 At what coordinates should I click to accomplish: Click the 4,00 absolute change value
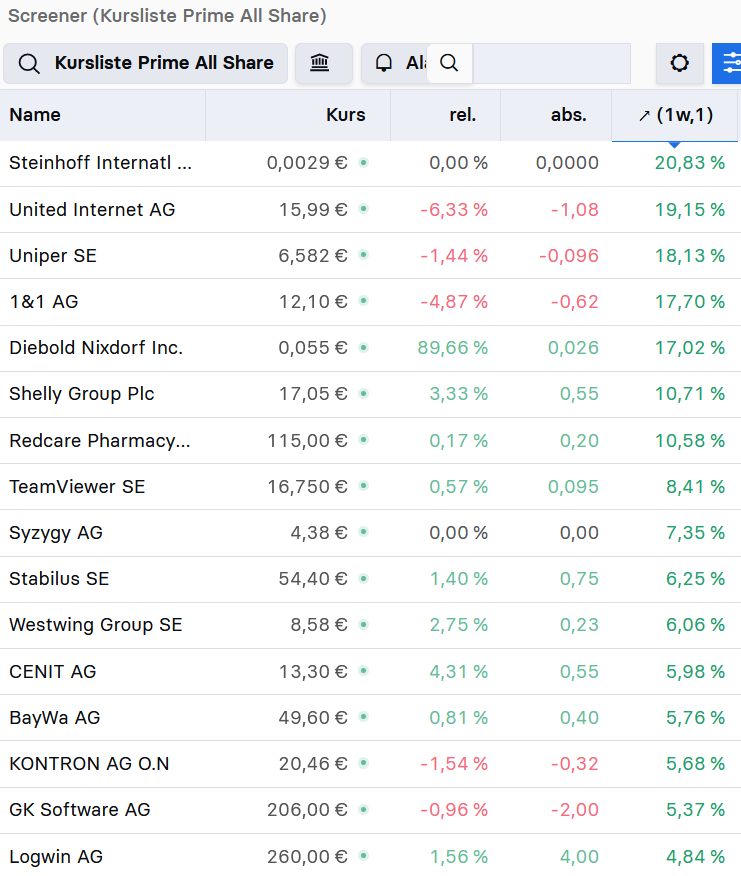pyautogui.click(x=580, y=856)
